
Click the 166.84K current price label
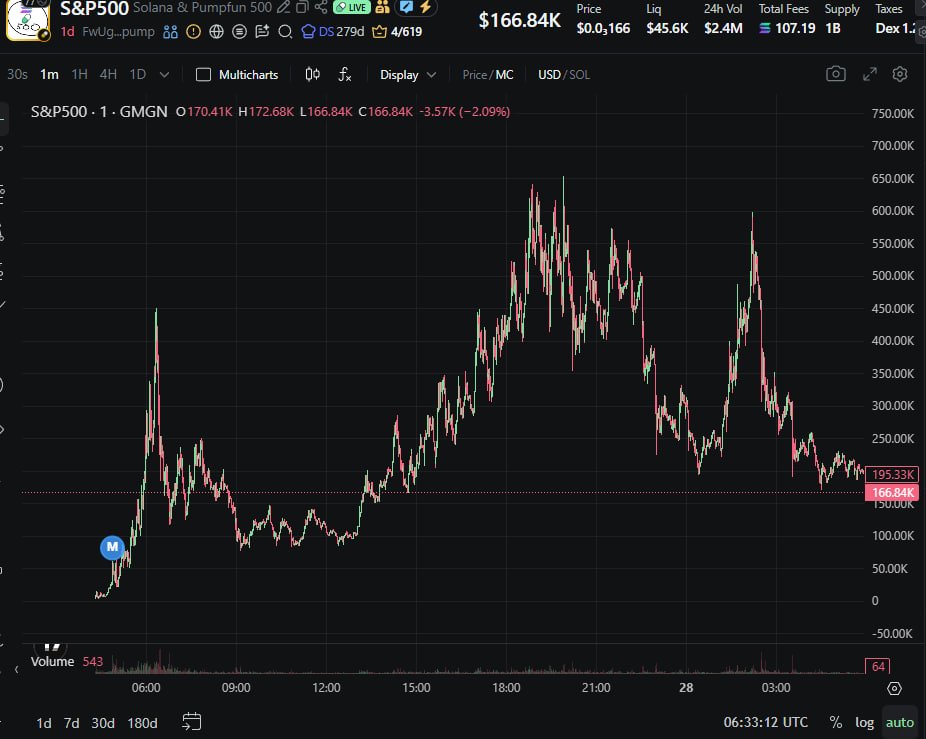[x=892, y=492]
